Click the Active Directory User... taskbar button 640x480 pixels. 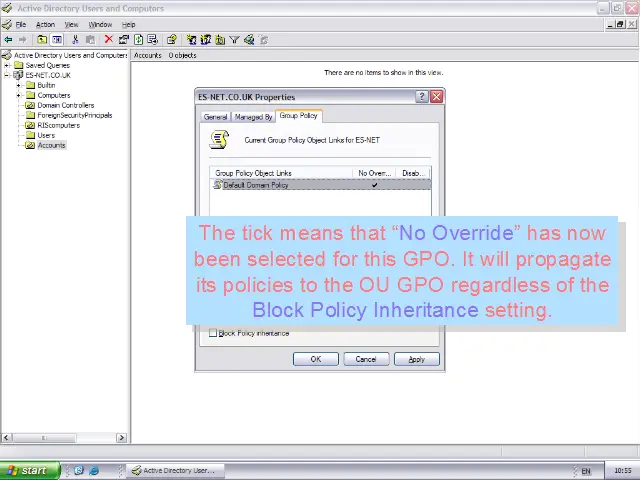coord(176,471)
